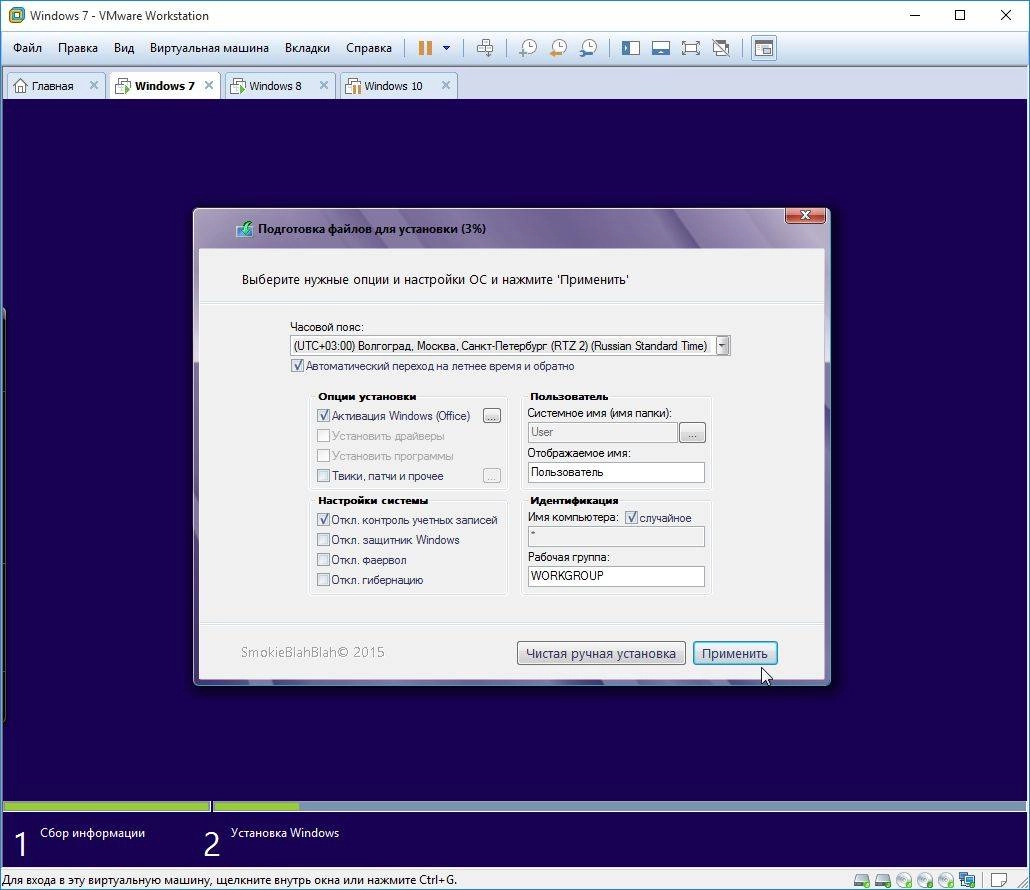Open the Вид menu

click(x=123, y=48)
